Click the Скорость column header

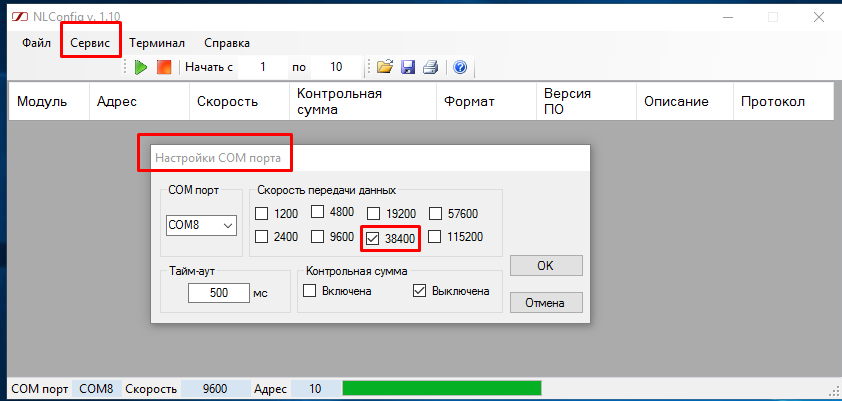(239, 101)
